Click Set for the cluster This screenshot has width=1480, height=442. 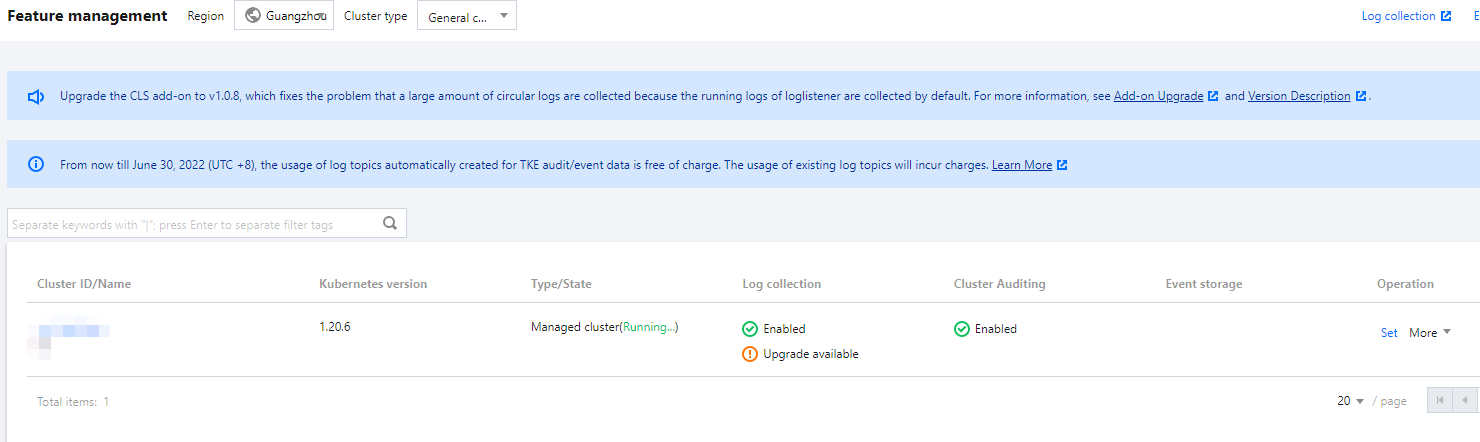1389,333
